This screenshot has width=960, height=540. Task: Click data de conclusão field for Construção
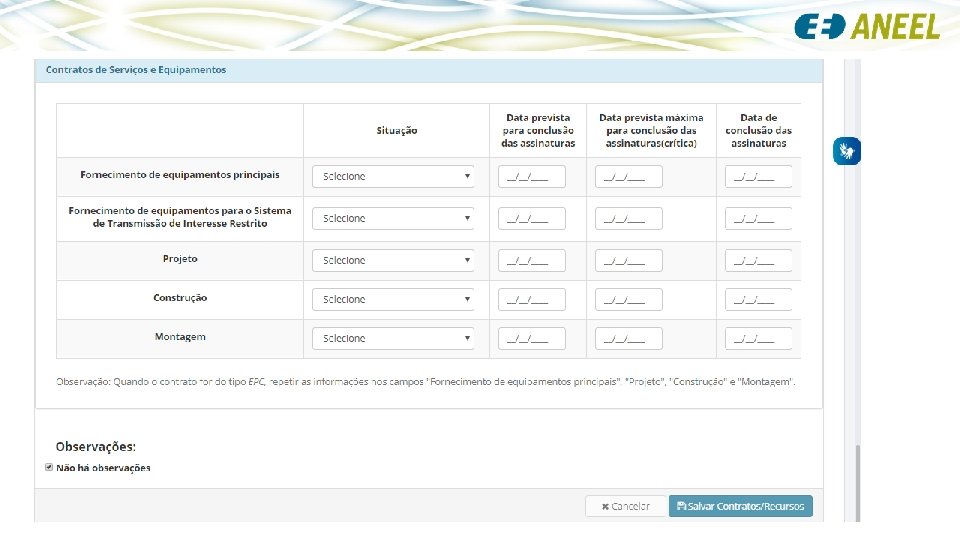tap(759, 299)
